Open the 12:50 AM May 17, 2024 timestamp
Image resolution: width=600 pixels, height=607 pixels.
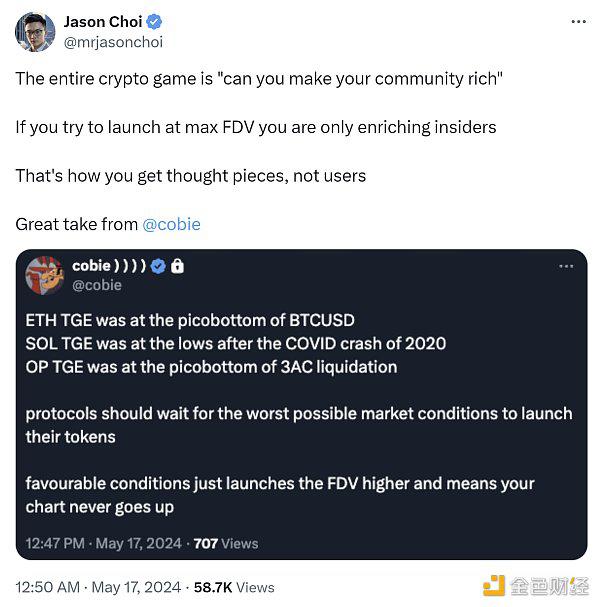point(98,587)
